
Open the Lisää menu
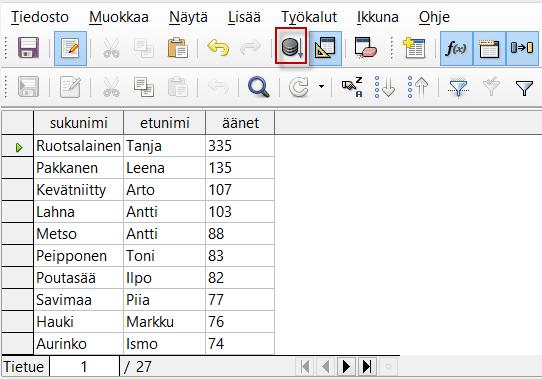point(244,17)
